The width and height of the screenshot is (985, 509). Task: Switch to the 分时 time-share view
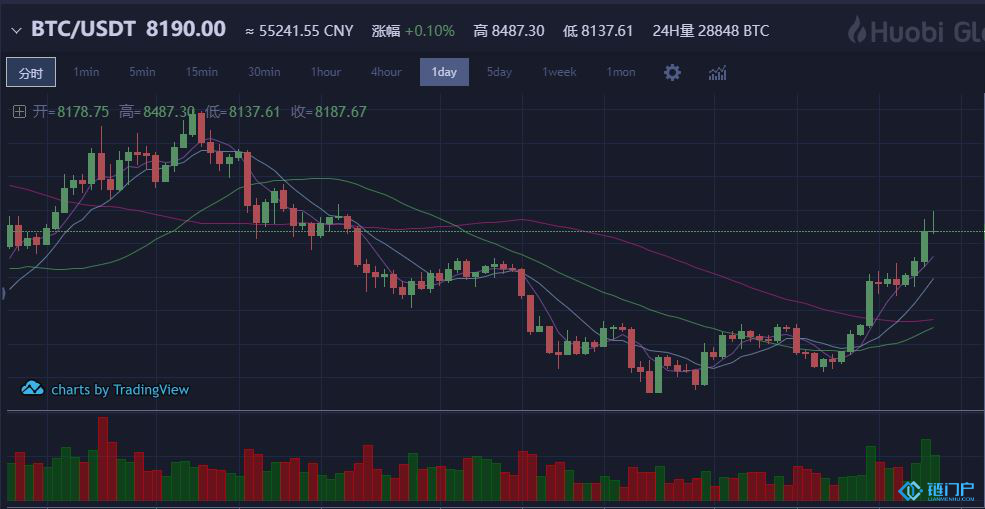pyautogui.click(x=31, y=73)
